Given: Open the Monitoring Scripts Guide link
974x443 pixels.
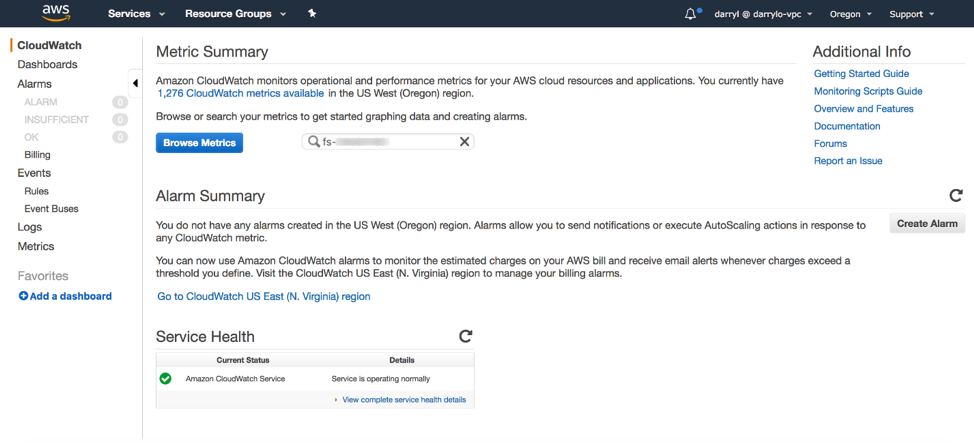Looking at the screenshot, I should click(868, 91).
